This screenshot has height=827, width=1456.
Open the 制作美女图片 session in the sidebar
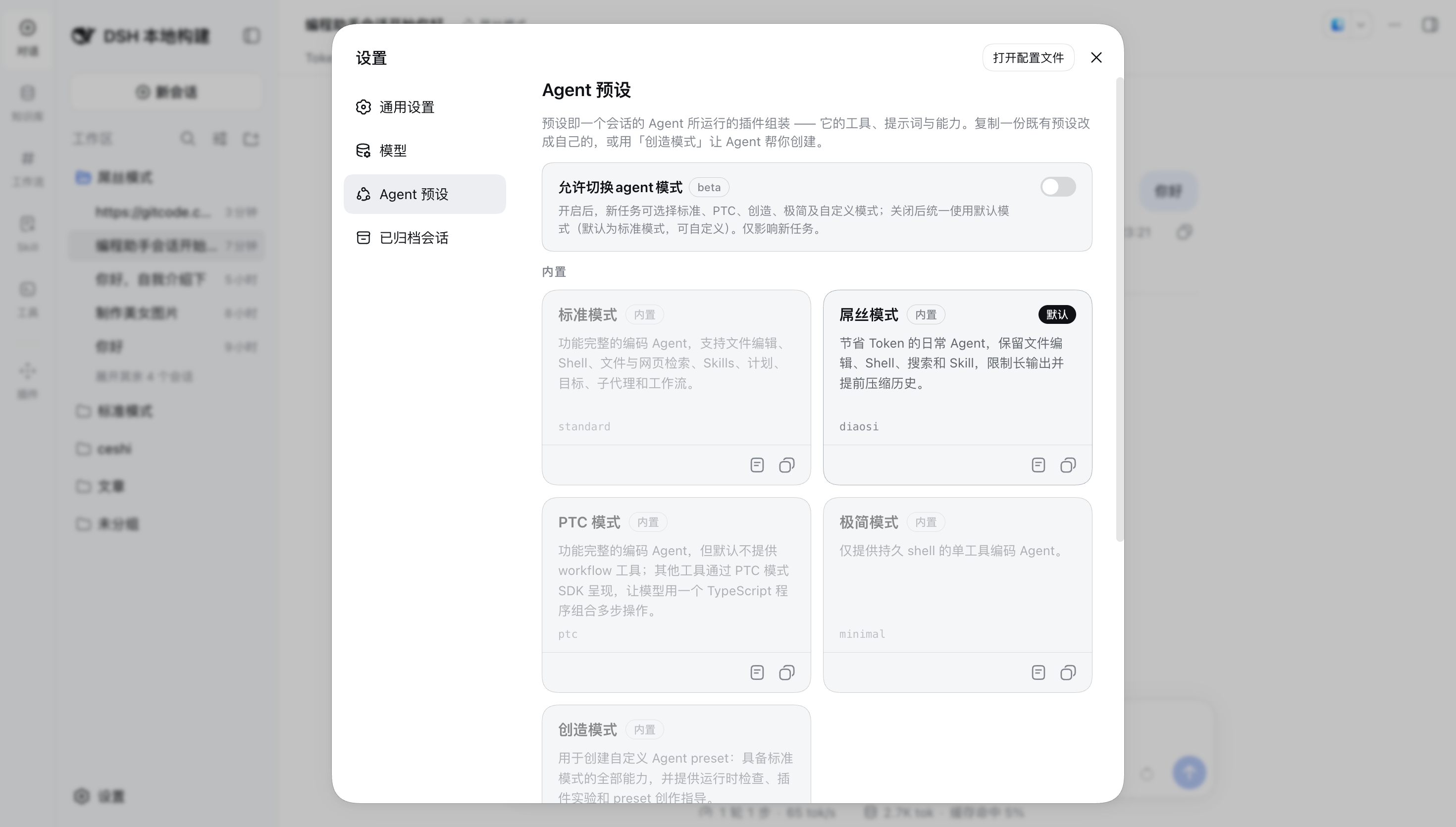[x=167, y=313]
